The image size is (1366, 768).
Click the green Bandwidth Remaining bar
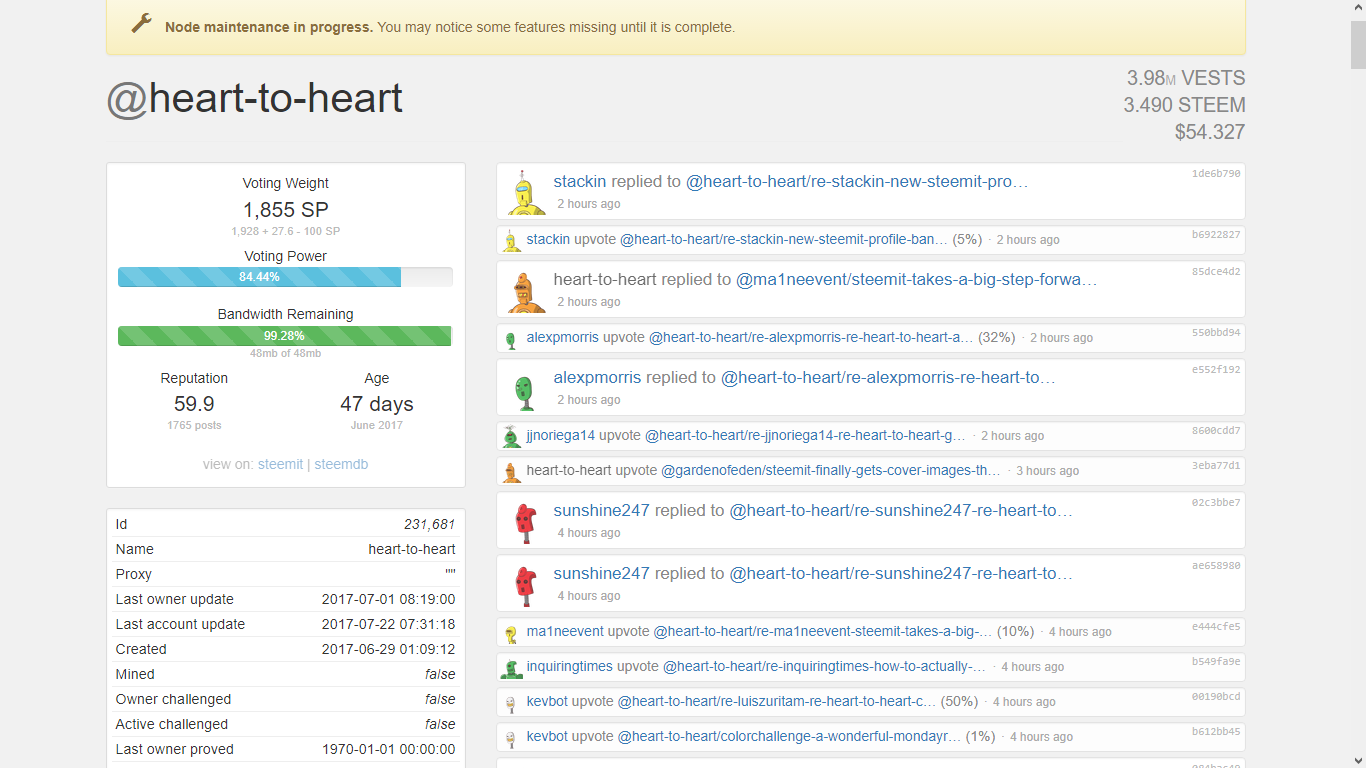(285, 336)
